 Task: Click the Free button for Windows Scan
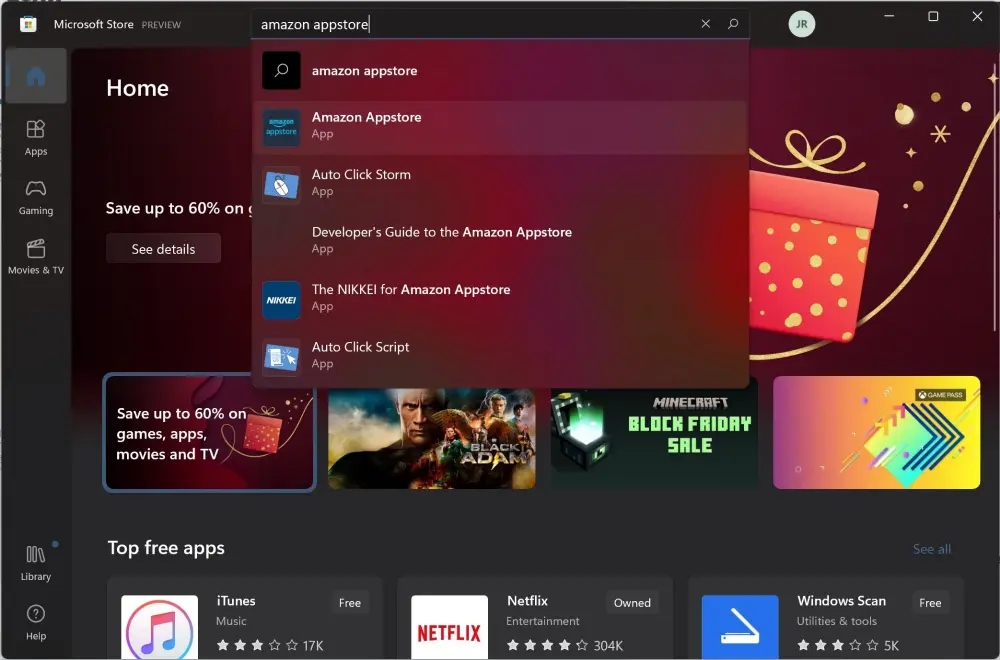click(930, 603)
